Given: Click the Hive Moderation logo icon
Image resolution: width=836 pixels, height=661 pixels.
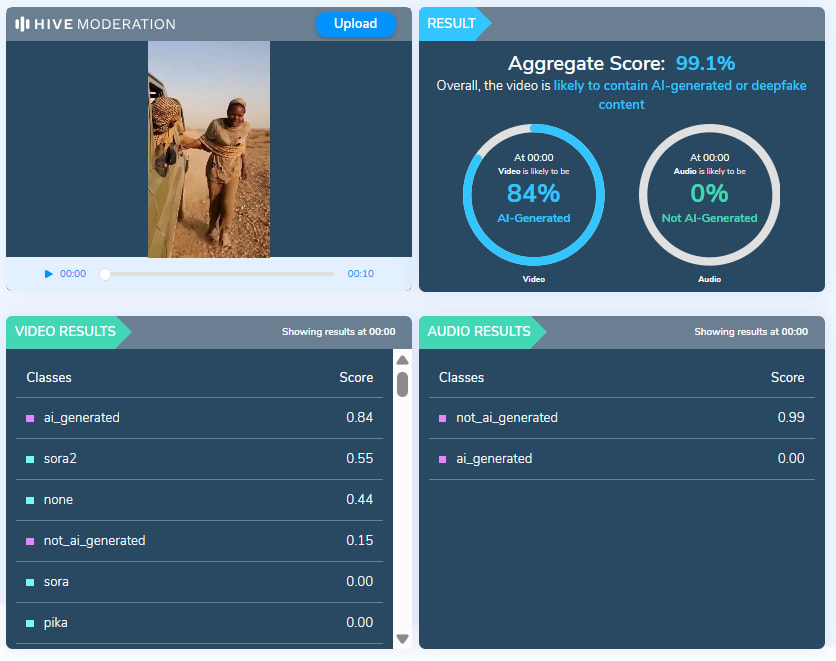Looking at the screenshot, I should coord(22,24).
